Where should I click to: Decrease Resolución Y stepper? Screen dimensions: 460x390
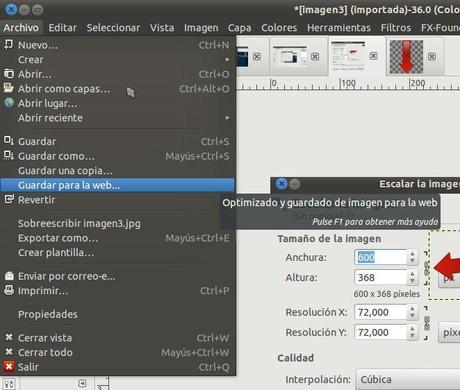click(x=412, y=336)
